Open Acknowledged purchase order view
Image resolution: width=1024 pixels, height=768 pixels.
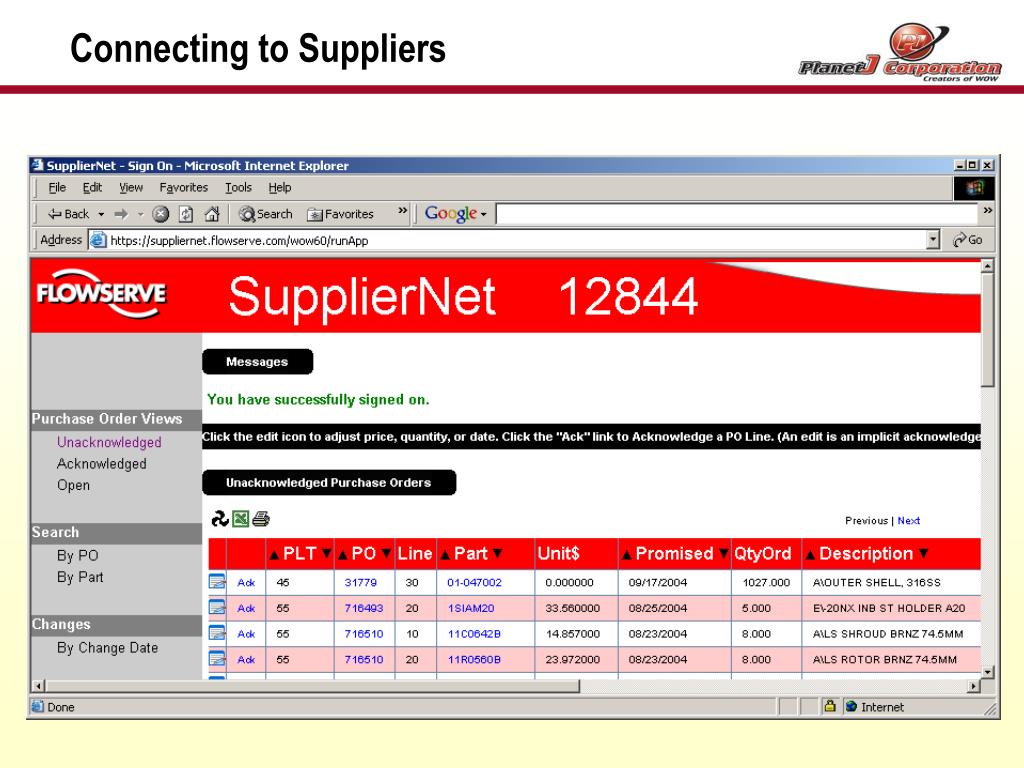[x=101, y=464]
